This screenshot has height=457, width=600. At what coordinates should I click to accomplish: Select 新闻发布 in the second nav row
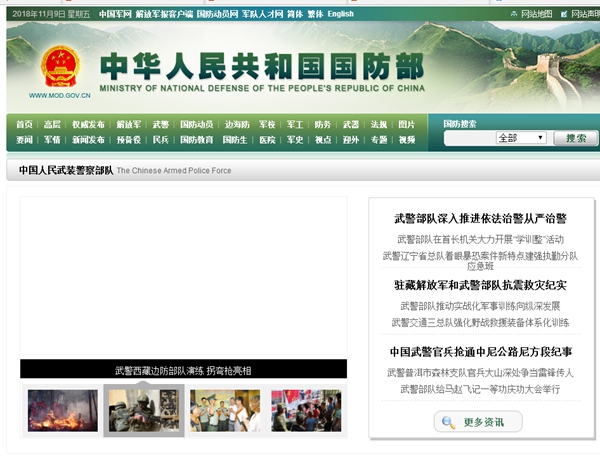(88, 140)
